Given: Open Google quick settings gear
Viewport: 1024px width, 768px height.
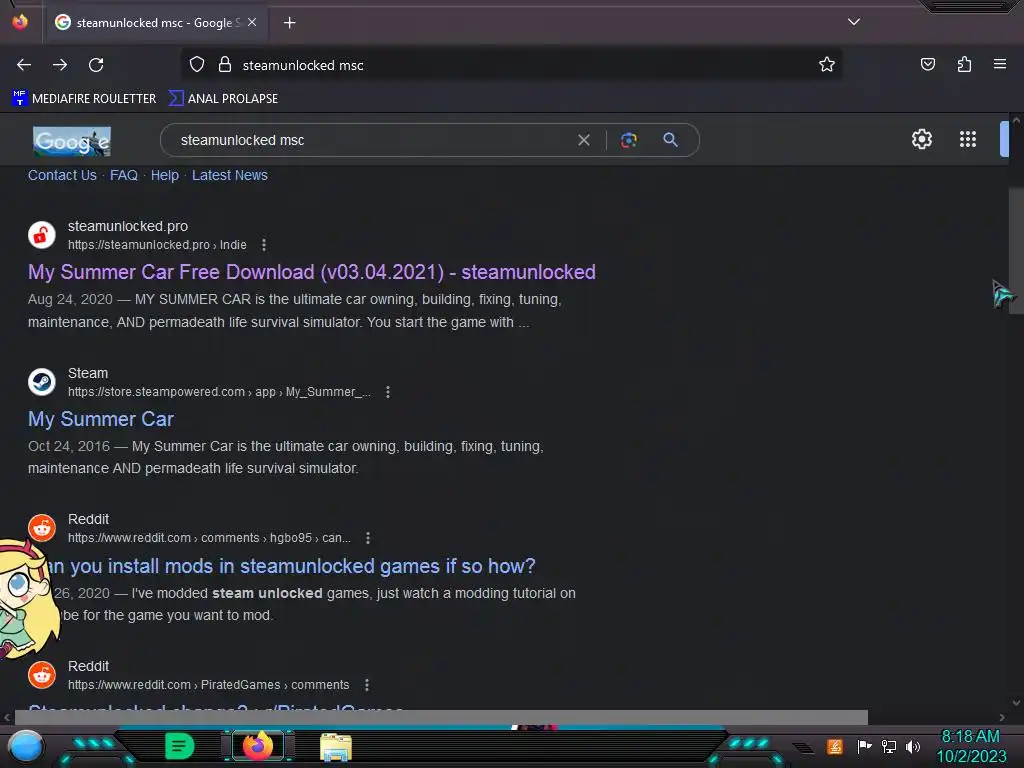Looking at the screenshot, I should pos(921,139).
